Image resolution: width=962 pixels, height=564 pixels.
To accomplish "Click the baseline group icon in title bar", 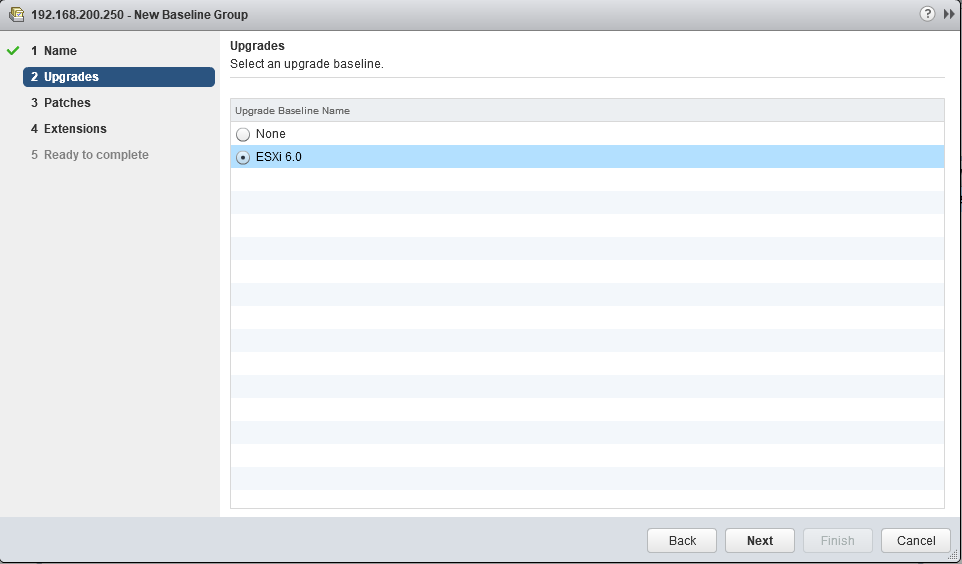I will tap(16, 15).
